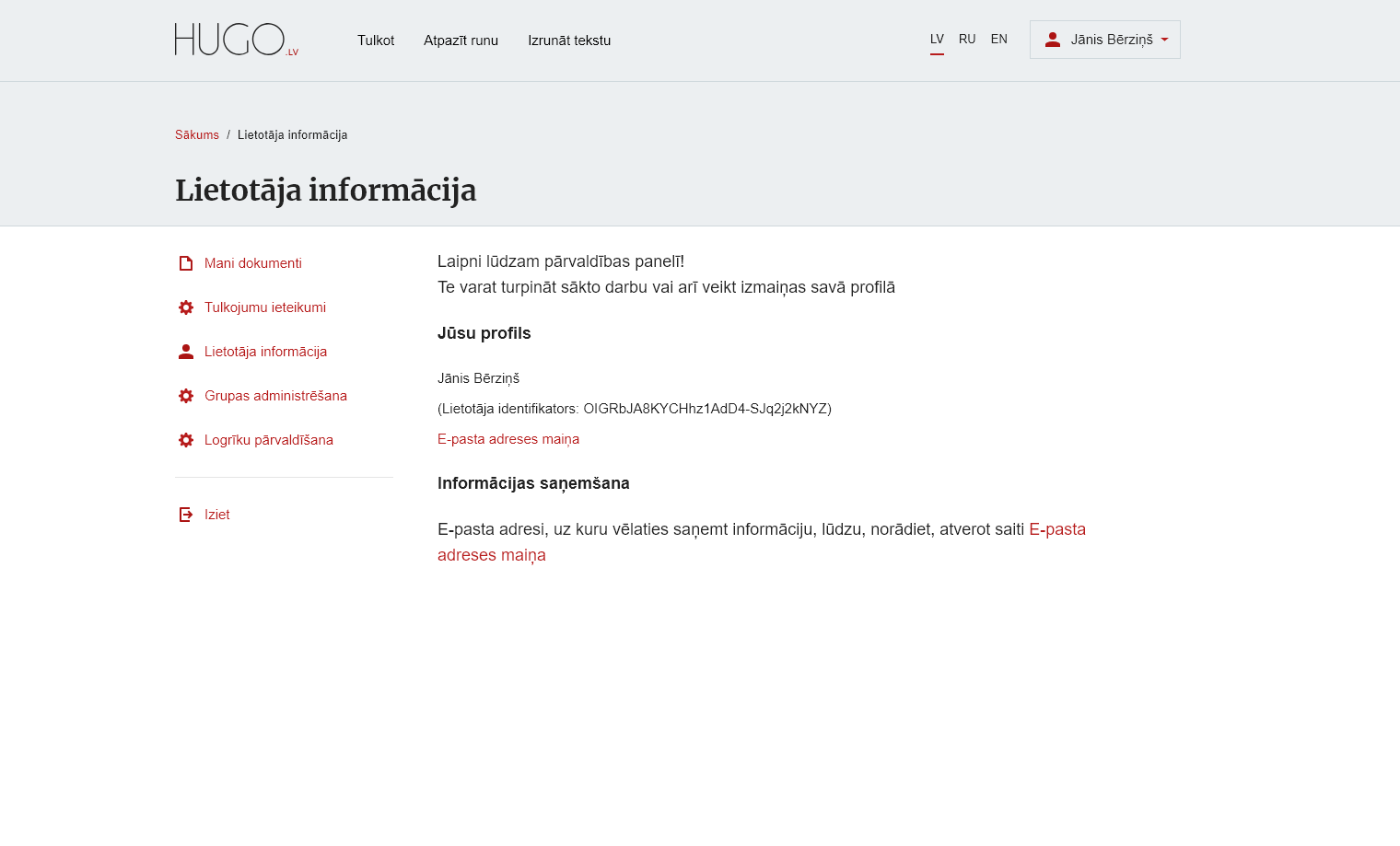Click the Laipni lūdzam pārvaldības panelī! text

[561, 261]
